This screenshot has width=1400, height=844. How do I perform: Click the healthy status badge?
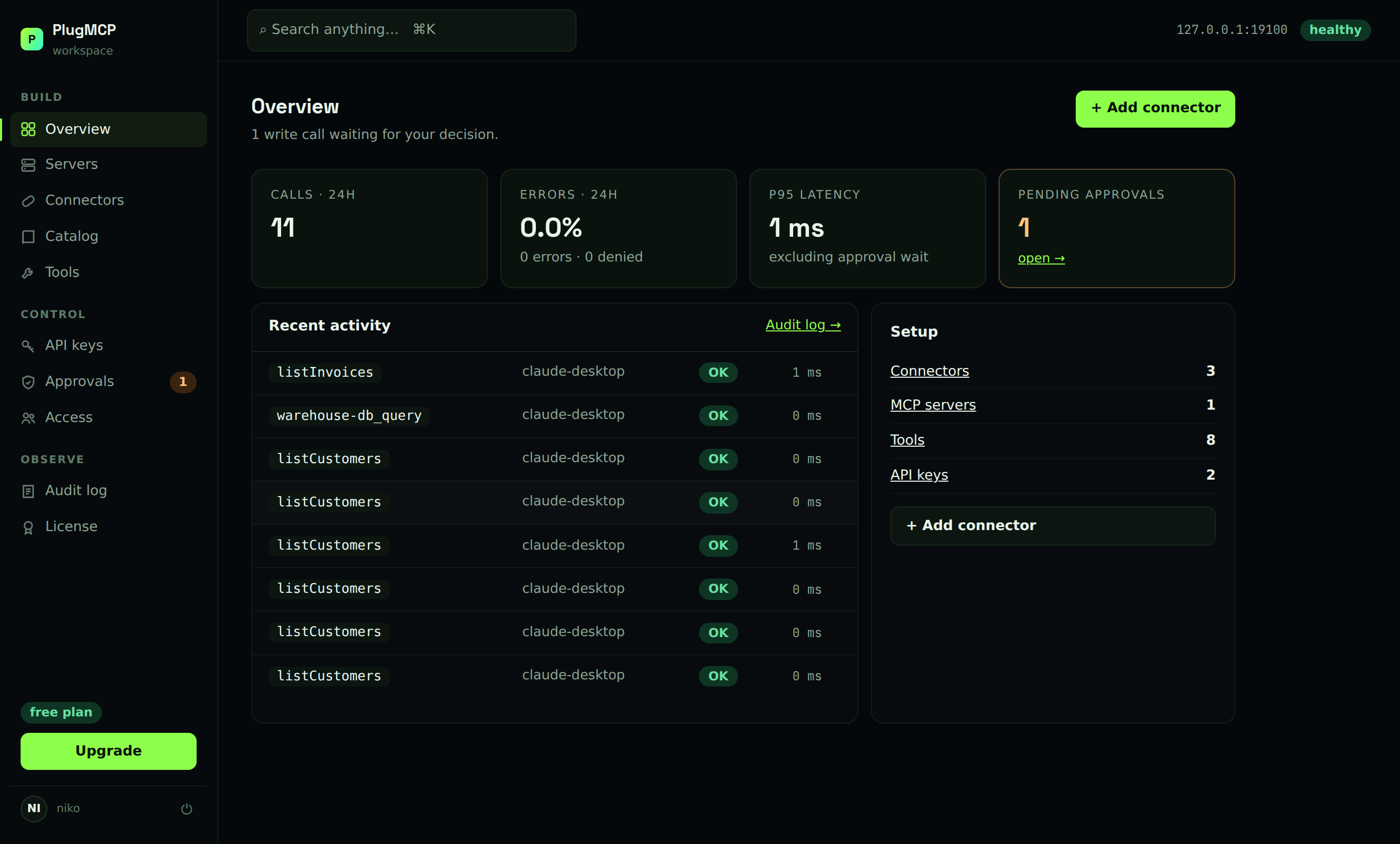click(1335, 30)
